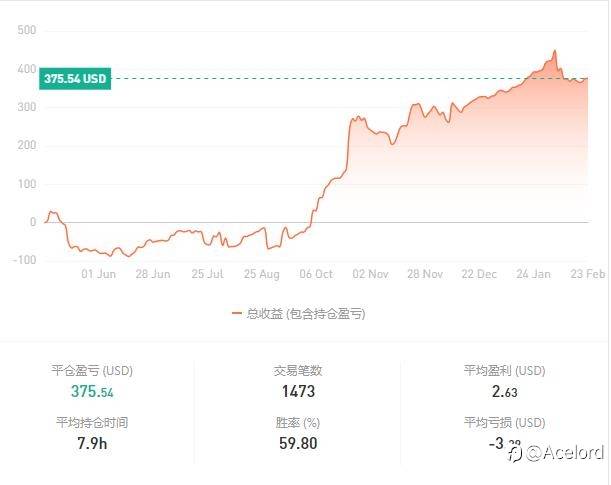Image resolution: width=611 pixels, height=485 pixels.
Task: Select the 06 Oct date axis label
Action: click(316, 273)
